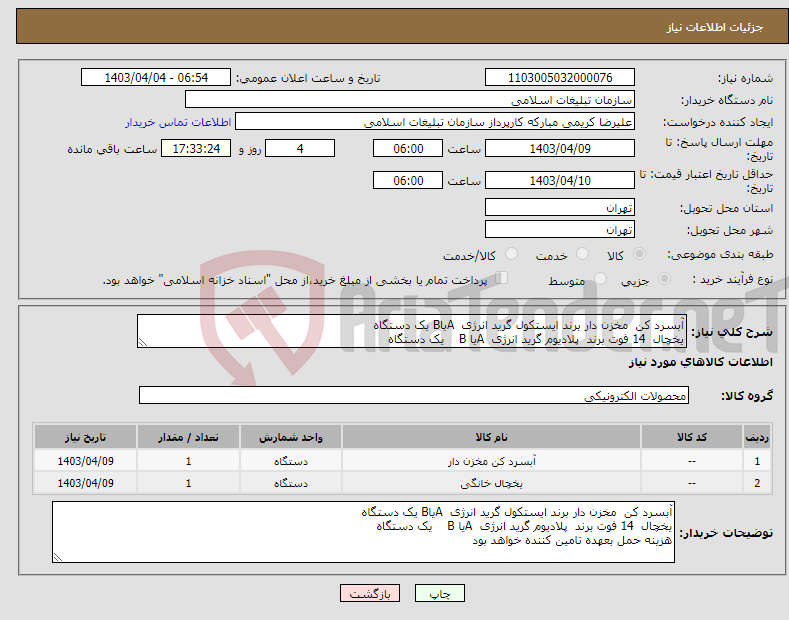Click the quantity cell in the آبسرد کن row
The height and width of the screenshot is (620, 789).
[188, 461]
